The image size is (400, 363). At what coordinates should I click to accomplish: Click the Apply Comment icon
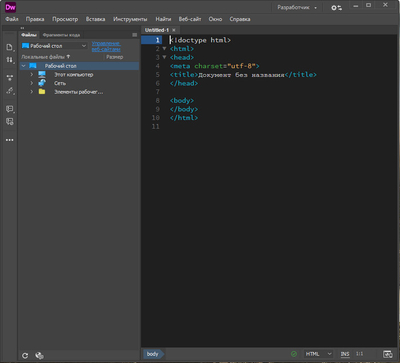pos(9,109)
